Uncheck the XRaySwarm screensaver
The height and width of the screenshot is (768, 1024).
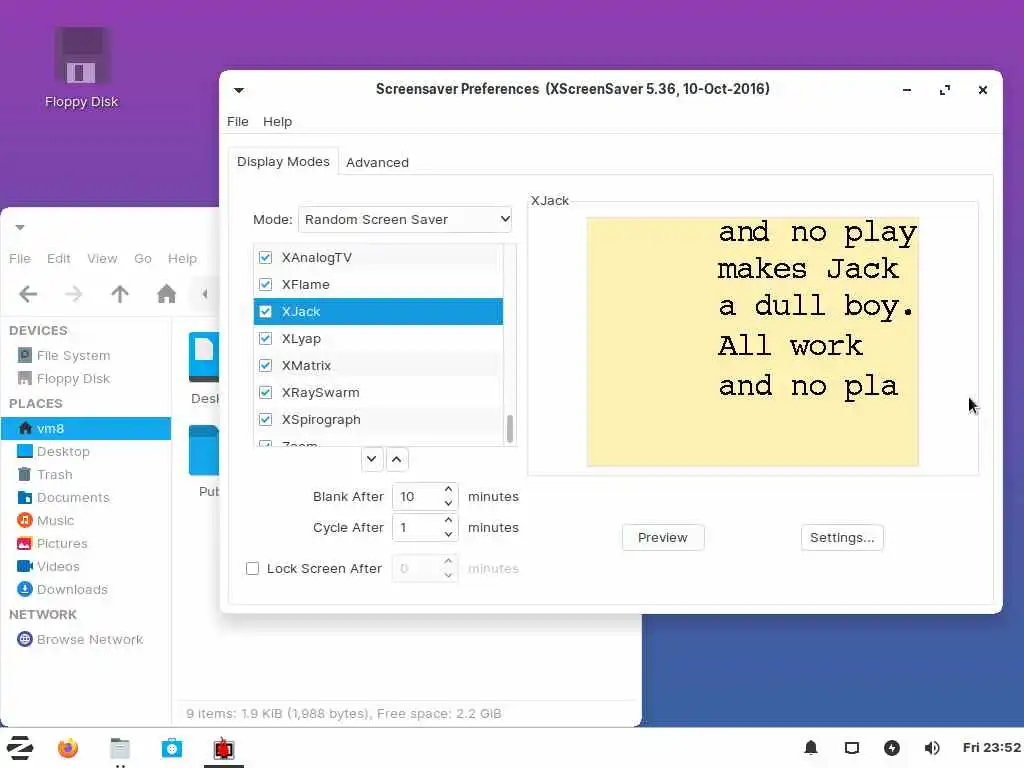(x=265, y=392)
